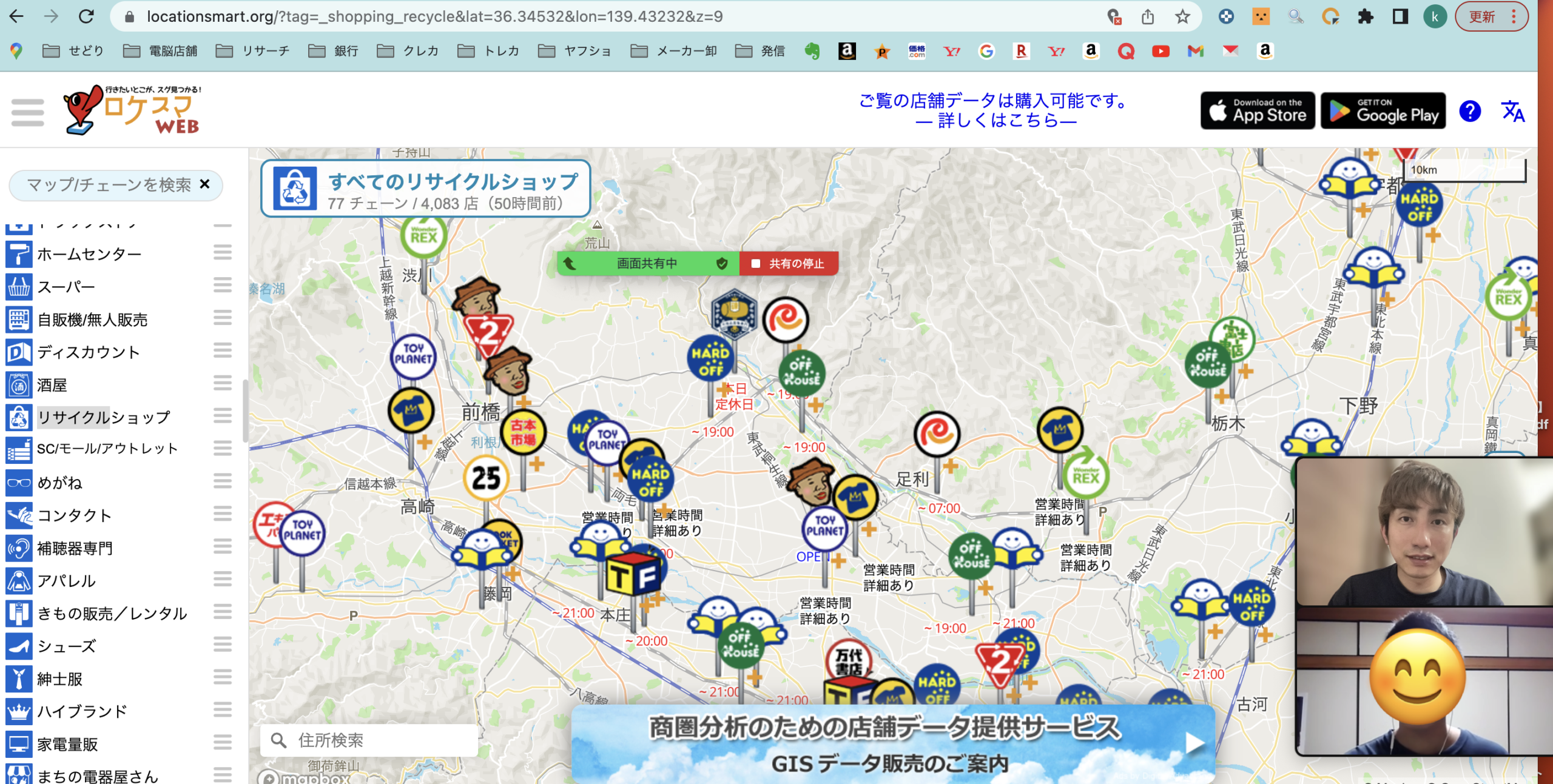This screenshot has width=1553, height=784.
Task: Expand the 酒屋 row handle
Action: [x=223, y=383]
